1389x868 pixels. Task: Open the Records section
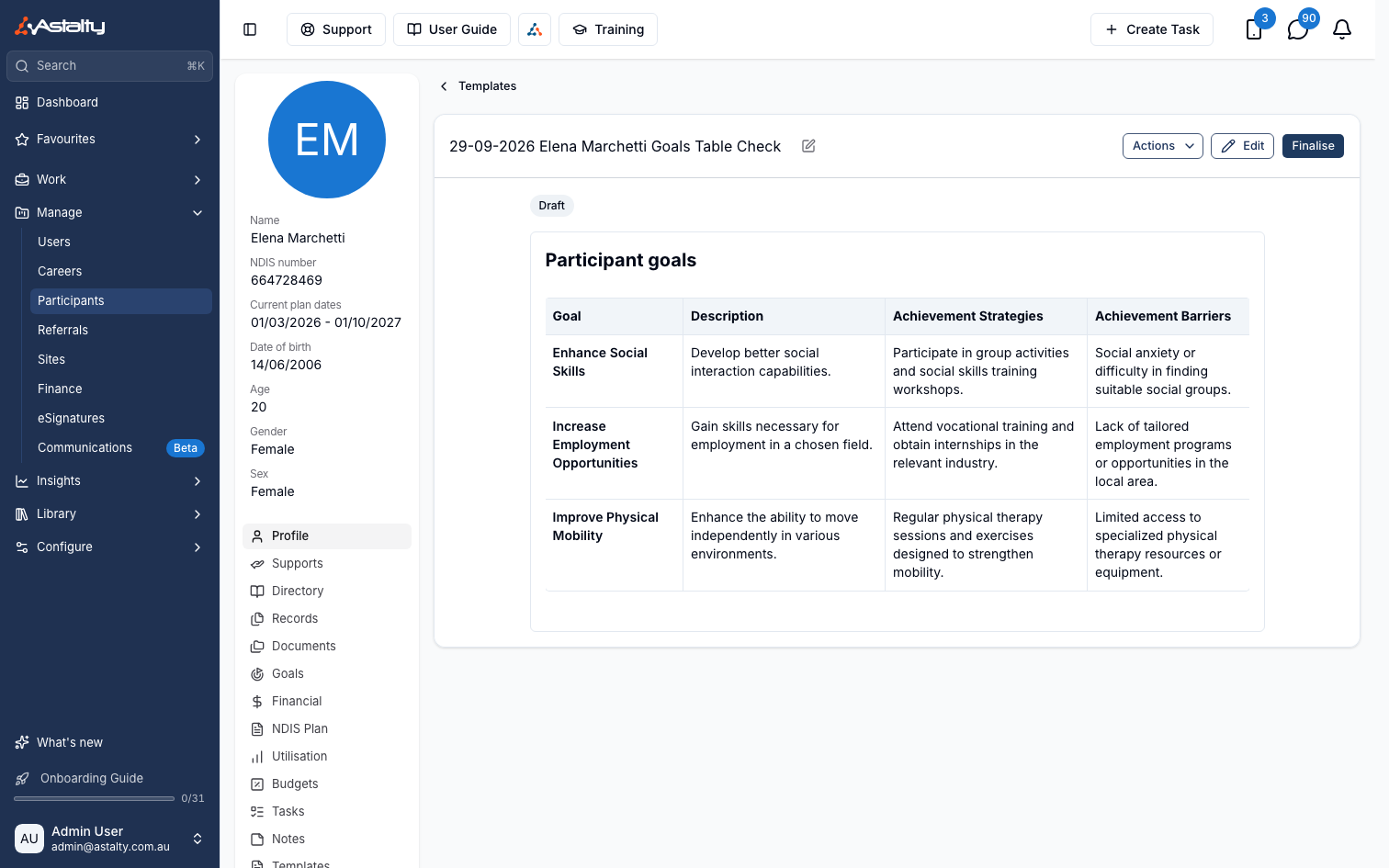(x=327, y=619)
